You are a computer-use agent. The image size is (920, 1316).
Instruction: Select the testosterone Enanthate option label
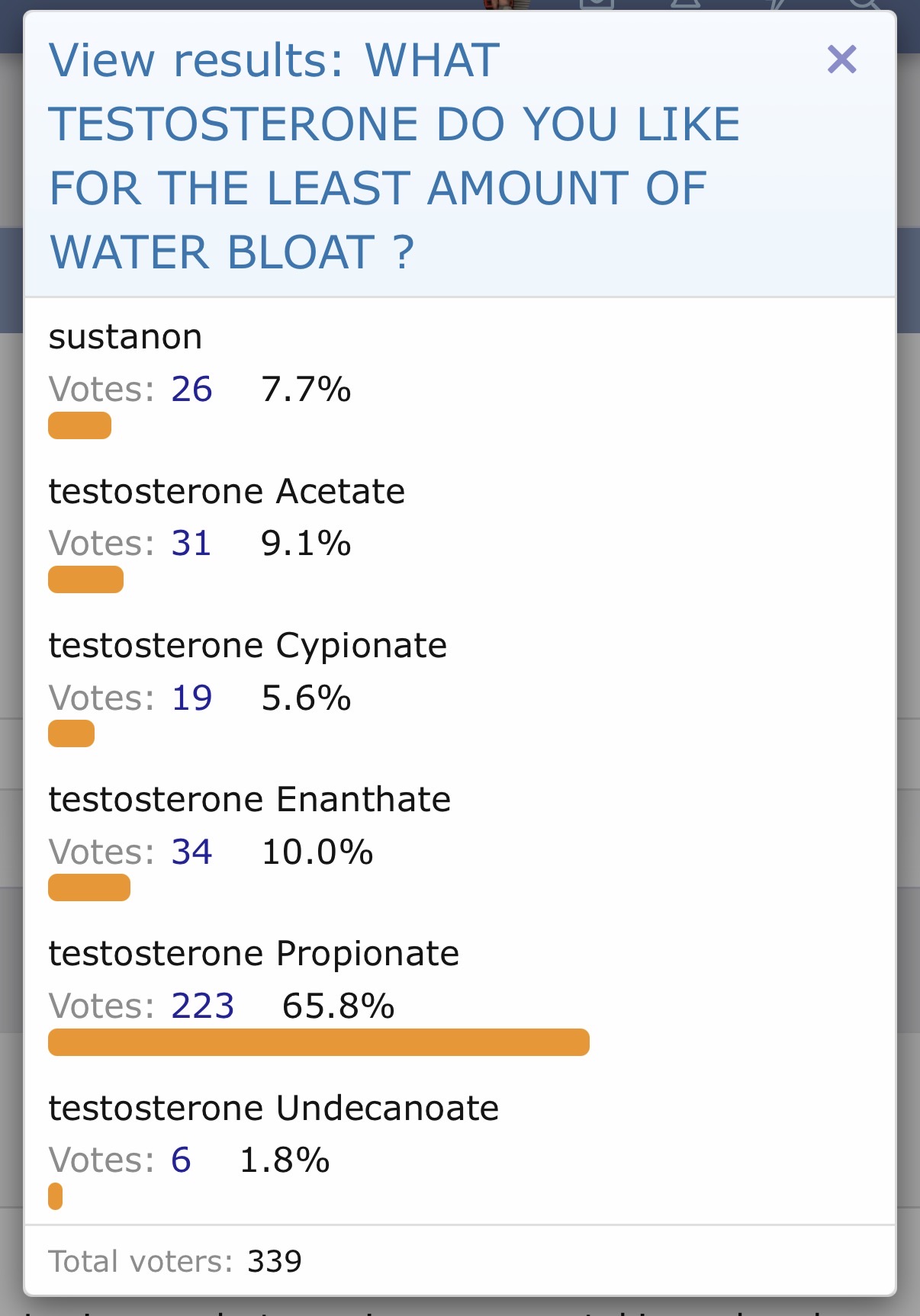coord(249,800)
